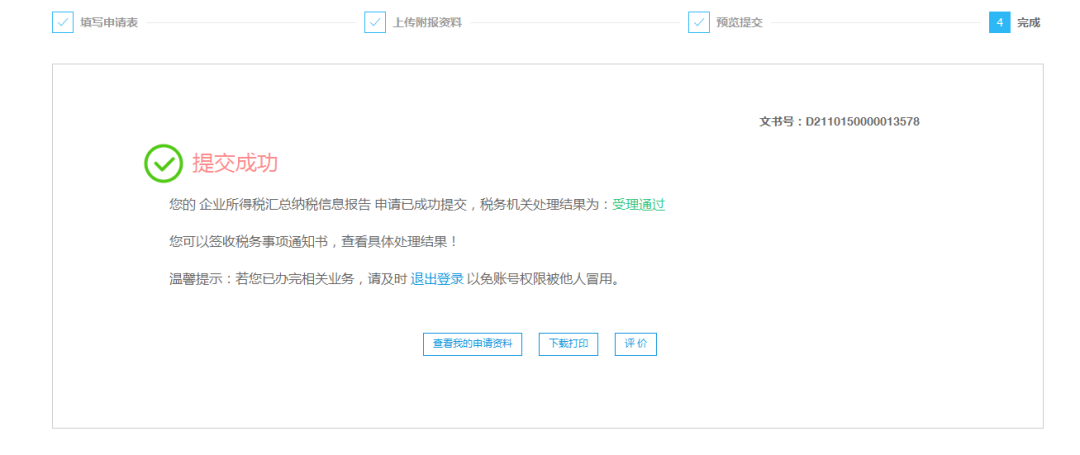Image resolution: width=1080 pixels, height=455 pixels.
Task: Select the 预览提交 step label
Action: pos(739,23)
